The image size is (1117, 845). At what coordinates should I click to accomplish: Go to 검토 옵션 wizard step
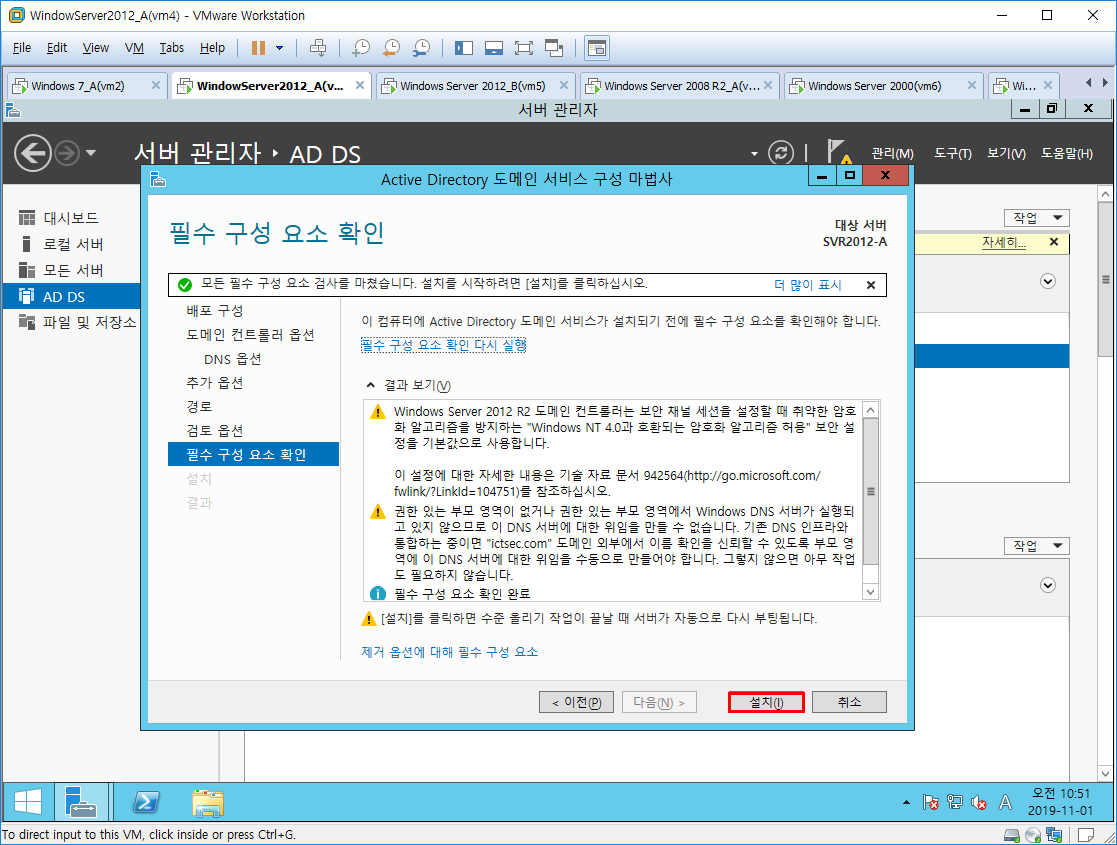tap(214, 430)
